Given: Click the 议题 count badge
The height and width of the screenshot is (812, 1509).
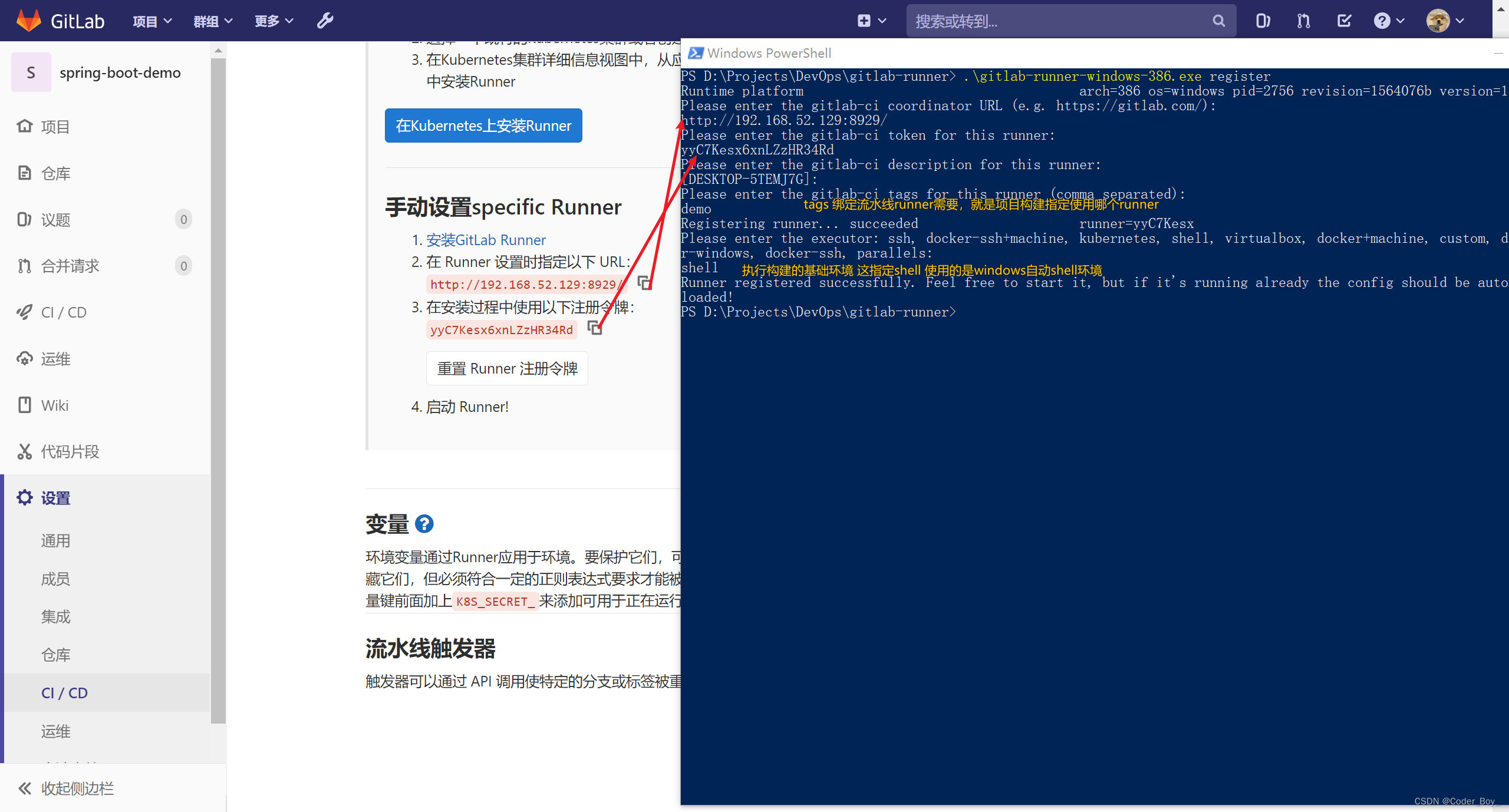Looking at the screenshot, I should pyautogui.click(x=183, y=219).
